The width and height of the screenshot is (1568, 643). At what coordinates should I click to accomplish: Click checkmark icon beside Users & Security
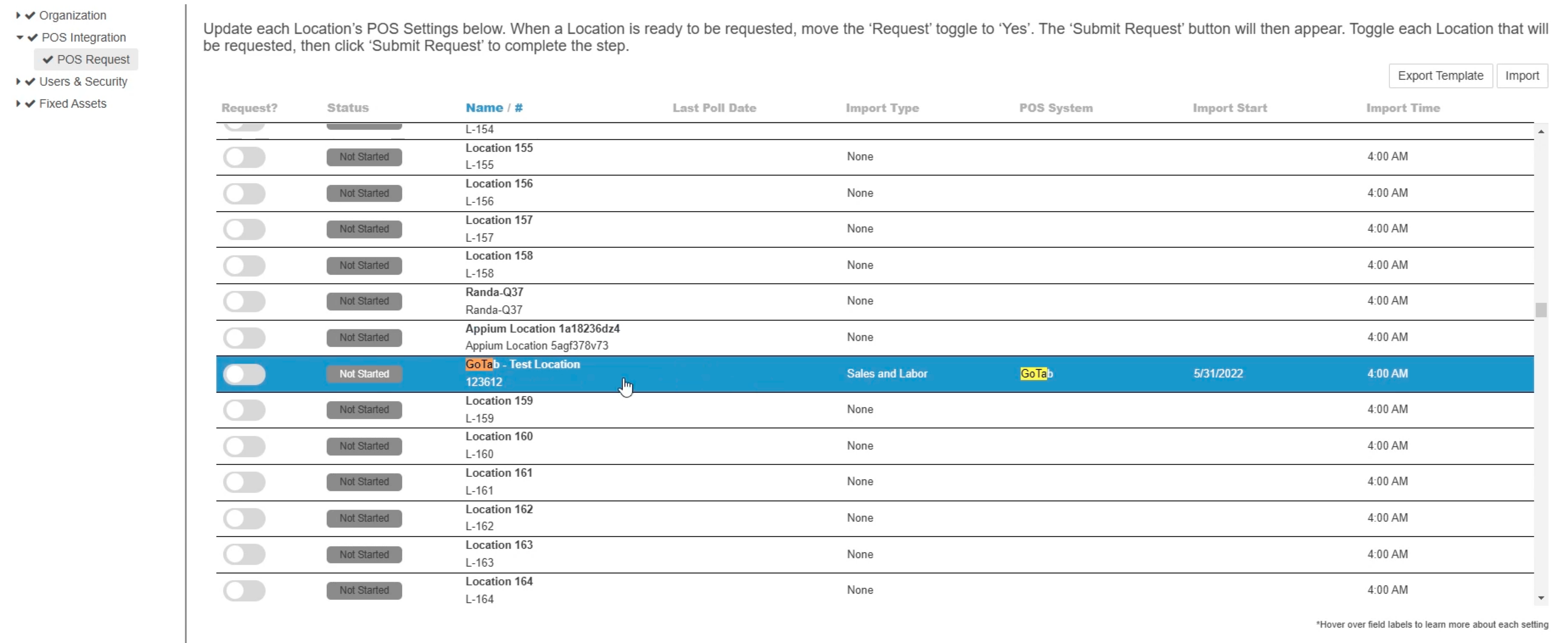30,81
